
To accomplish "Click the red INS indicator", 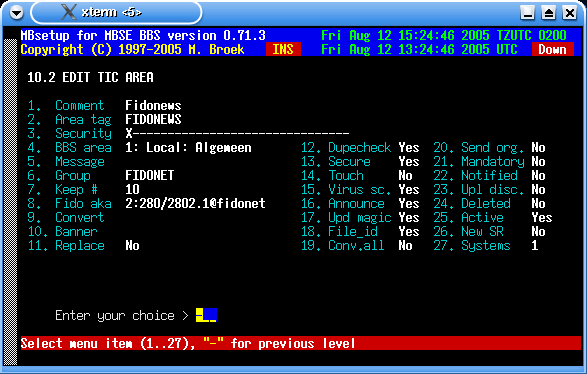I will (x=283, y=49).
